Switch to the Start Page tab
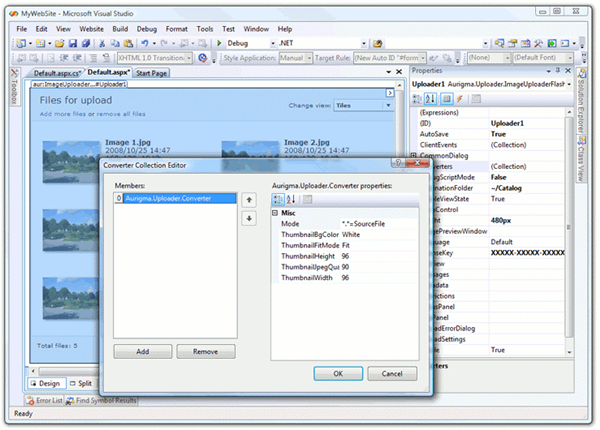 (151, 73)
